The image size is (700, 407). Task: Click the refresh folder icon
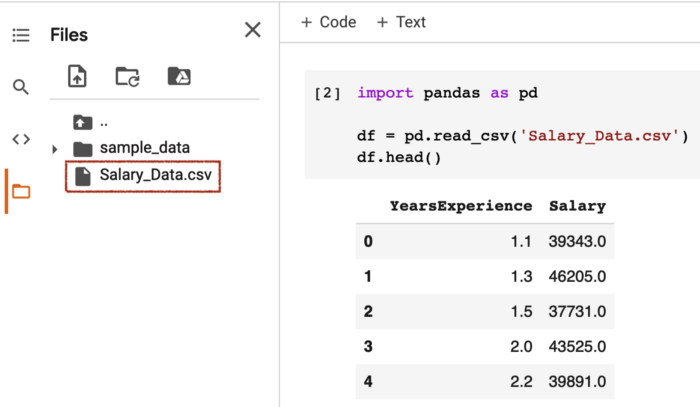click(x=127, y=76)
